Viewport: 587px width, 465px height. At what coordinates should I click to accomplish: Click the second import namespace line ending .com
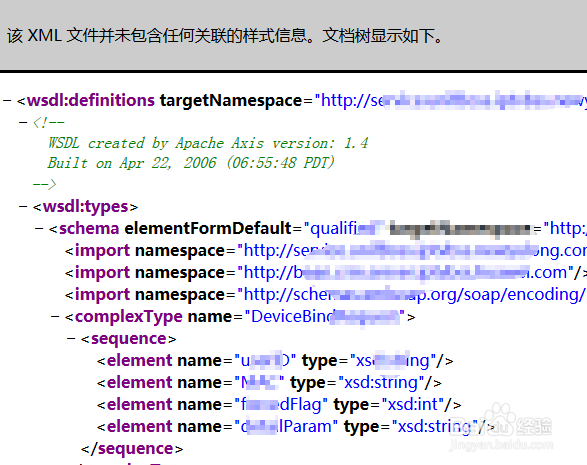326,273
